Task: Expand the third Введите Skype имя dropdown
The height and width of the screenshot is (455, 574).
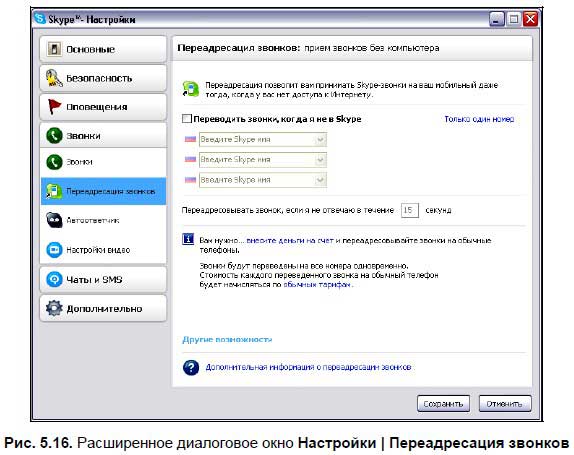Action: tap(320, 180)
